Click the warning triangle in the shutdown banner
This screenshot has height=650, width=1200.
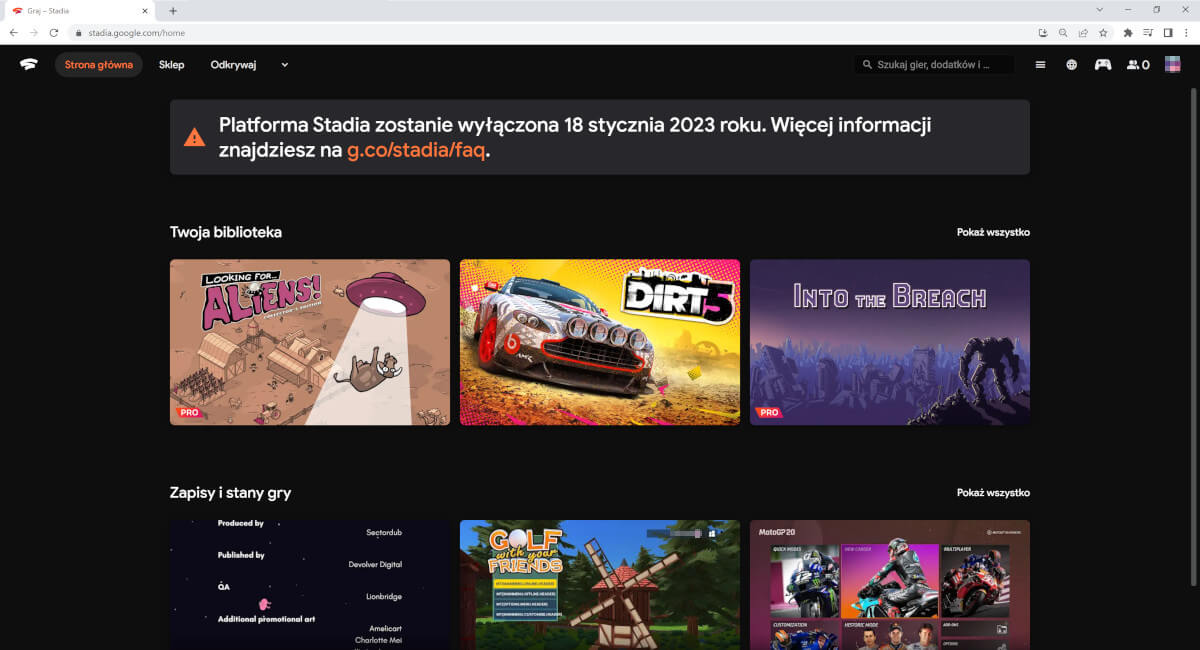coord(191,137)
